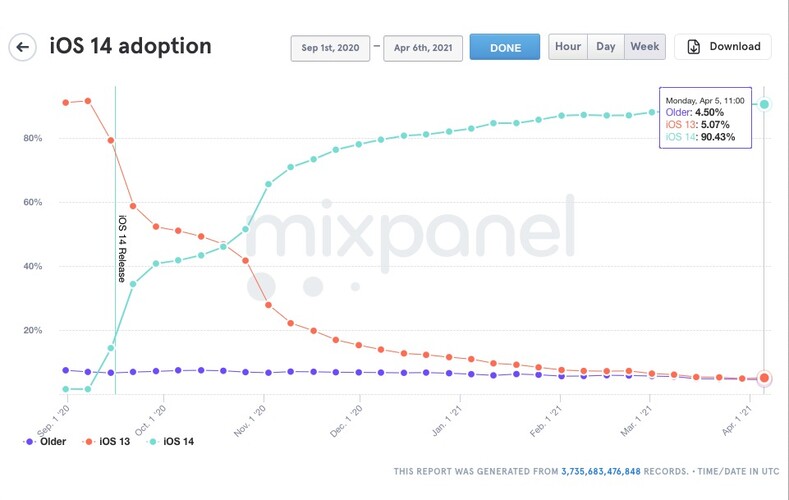Click the first iOS 14 data point

[65, 389]
